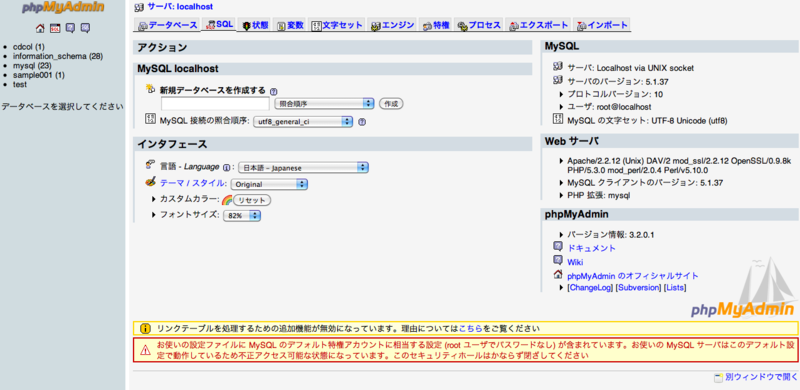Click the language icon next to 言語
800x390 pixels.
pos(151,165)
